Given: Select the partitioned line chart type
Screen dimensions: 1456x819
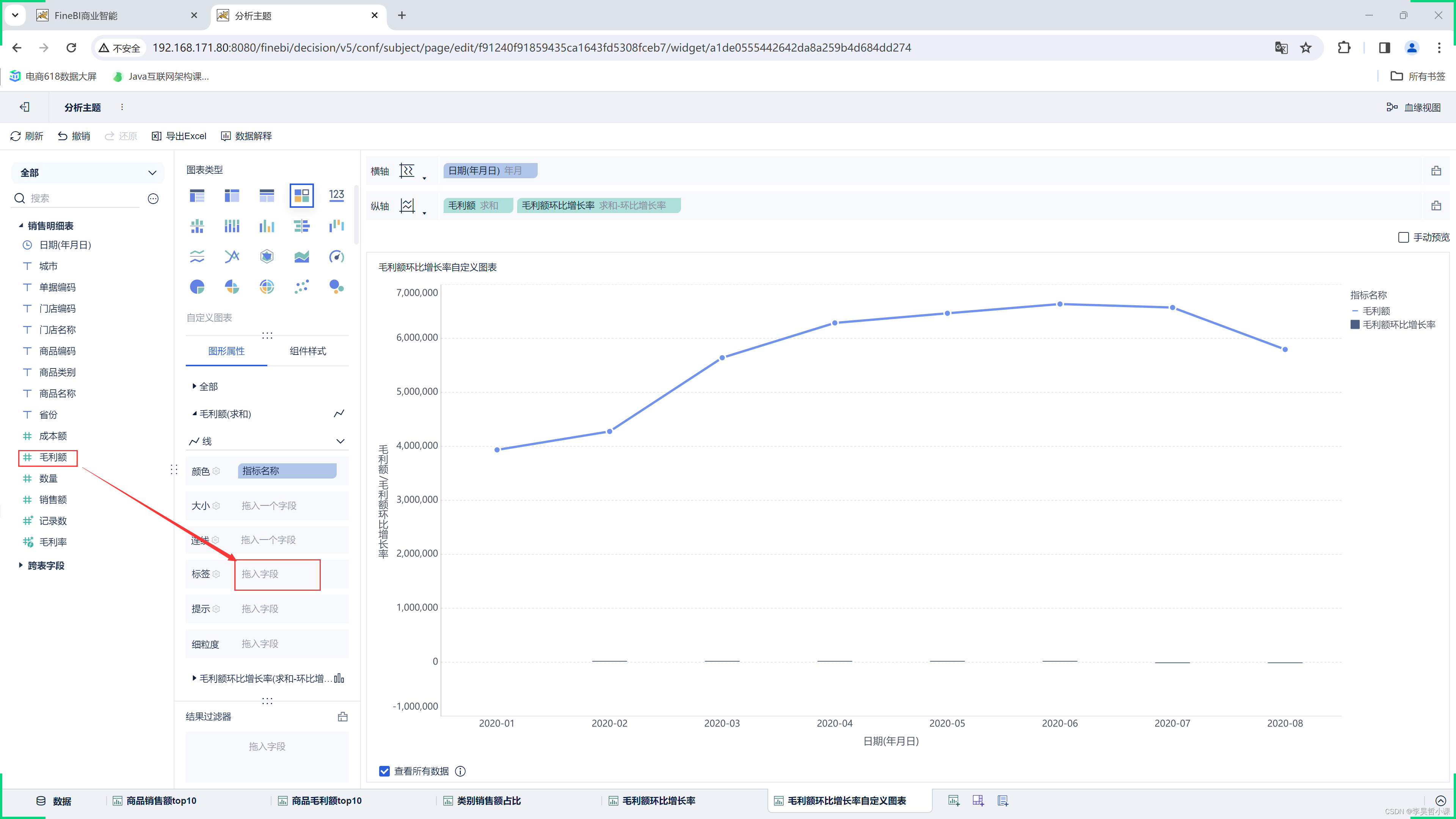Looking at the screenshot, I should 197,257.
